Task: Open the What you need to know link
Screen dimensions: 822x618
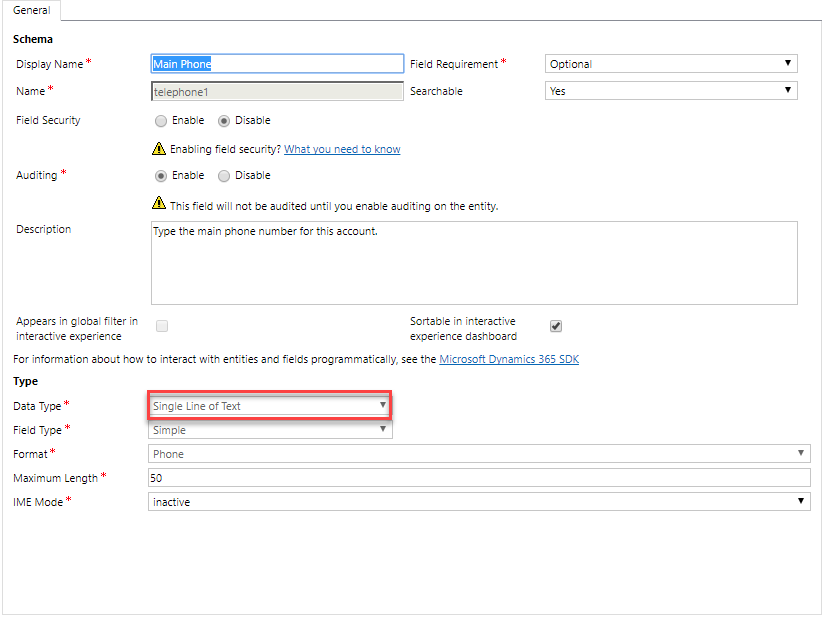Action: (342, 149)
